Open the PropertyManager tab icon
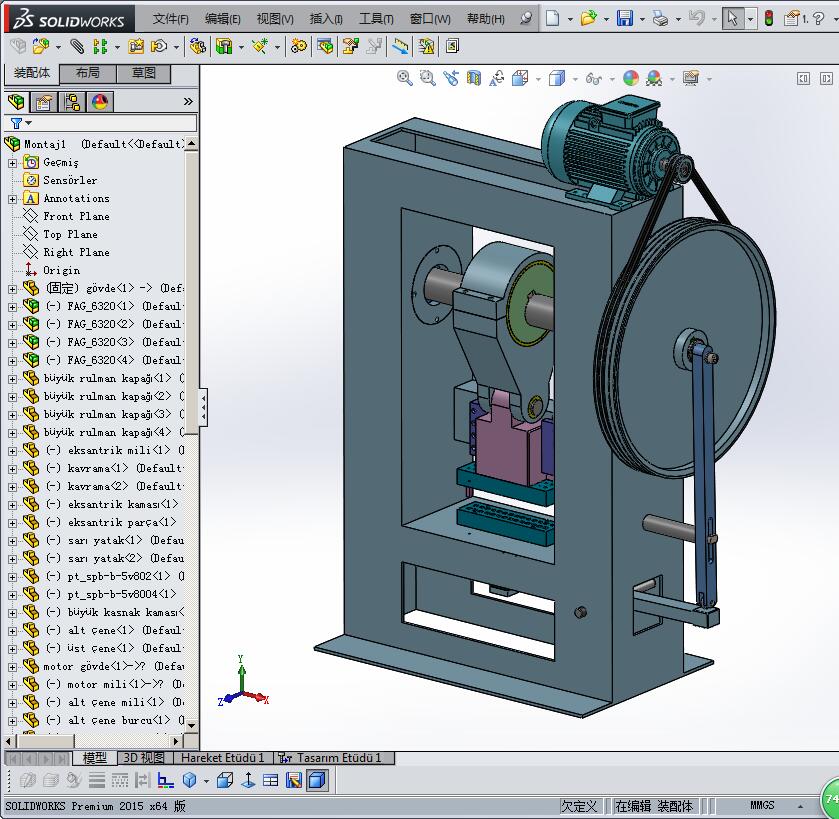This screenshot has height=819, width=839. (44, 102)
